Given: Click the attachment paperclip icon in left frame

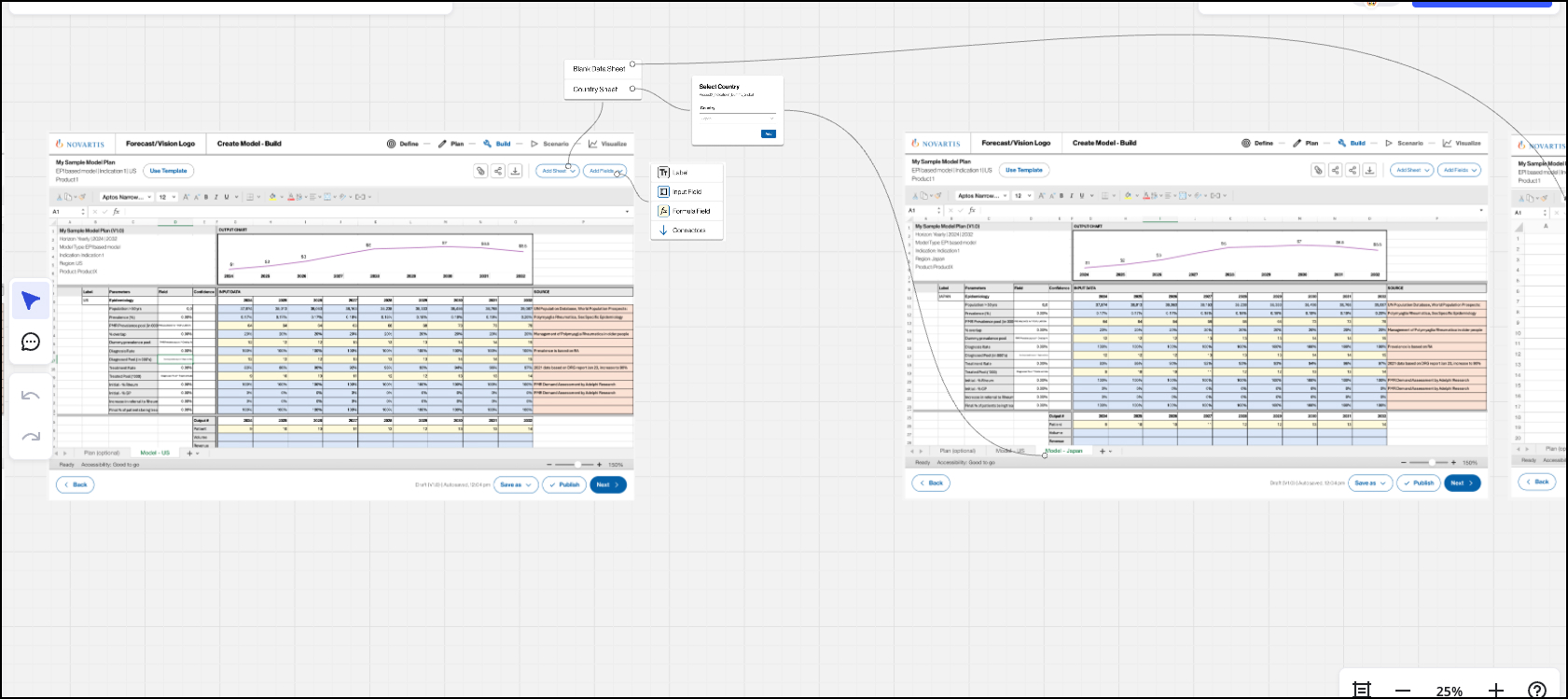Looking at the screenshot, I should click(480, 171).
